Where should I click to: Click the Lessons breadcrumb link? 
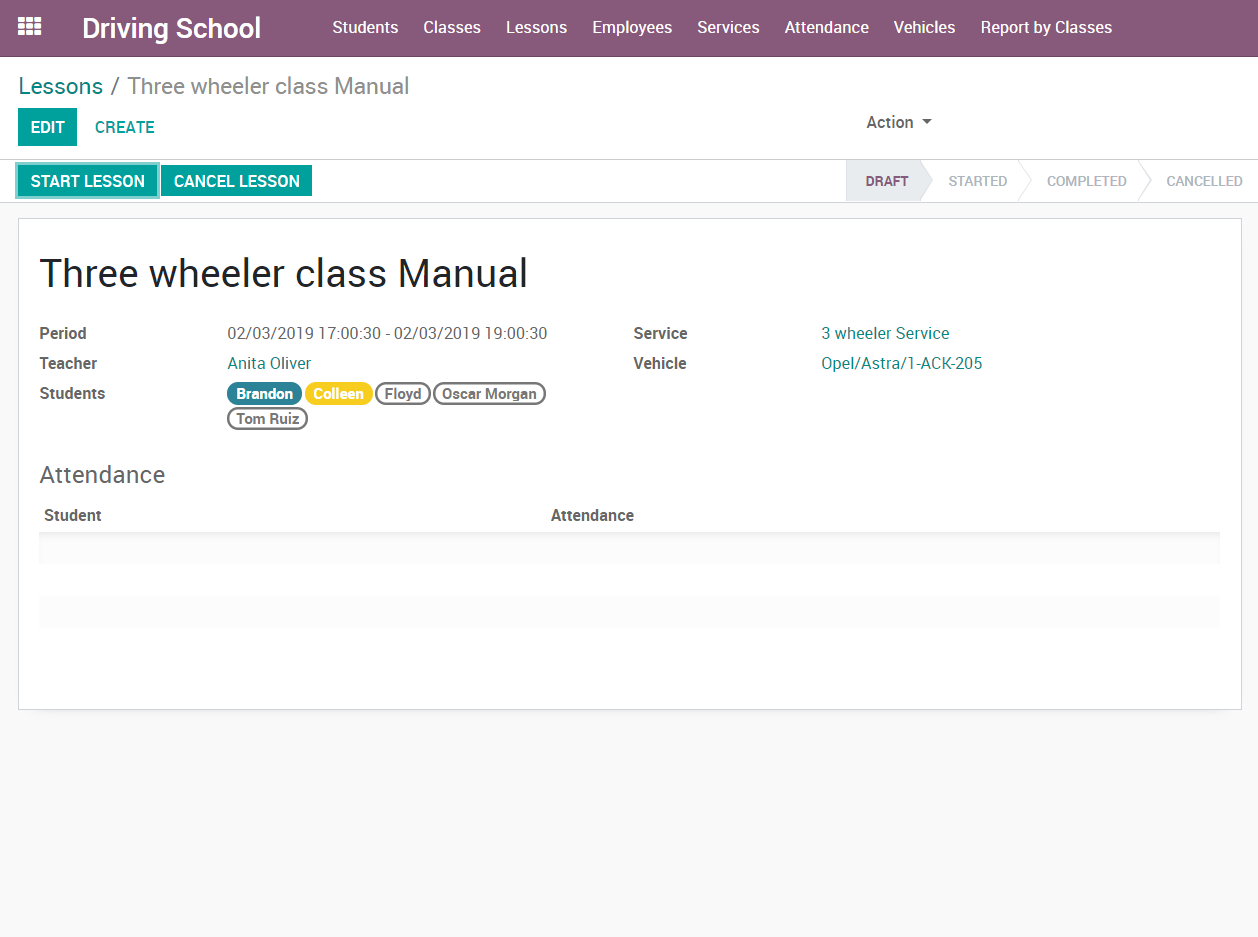pyautogui.click(x=61, y=86)
